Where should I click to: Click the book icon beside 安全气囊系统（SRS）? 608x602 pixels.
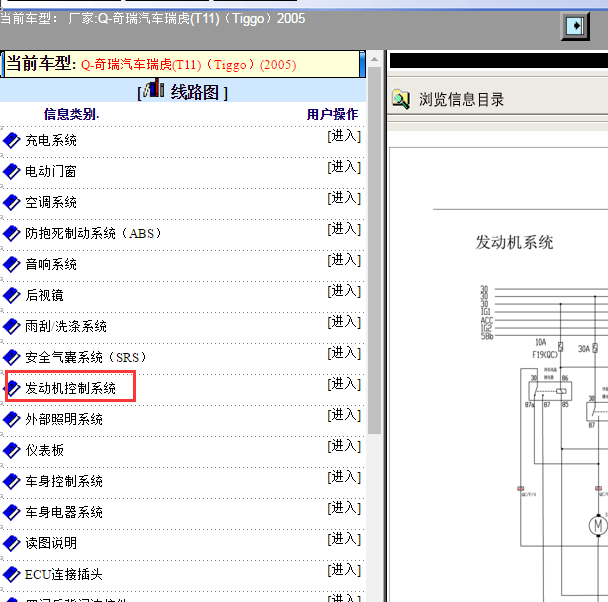(x=12, y=357)
